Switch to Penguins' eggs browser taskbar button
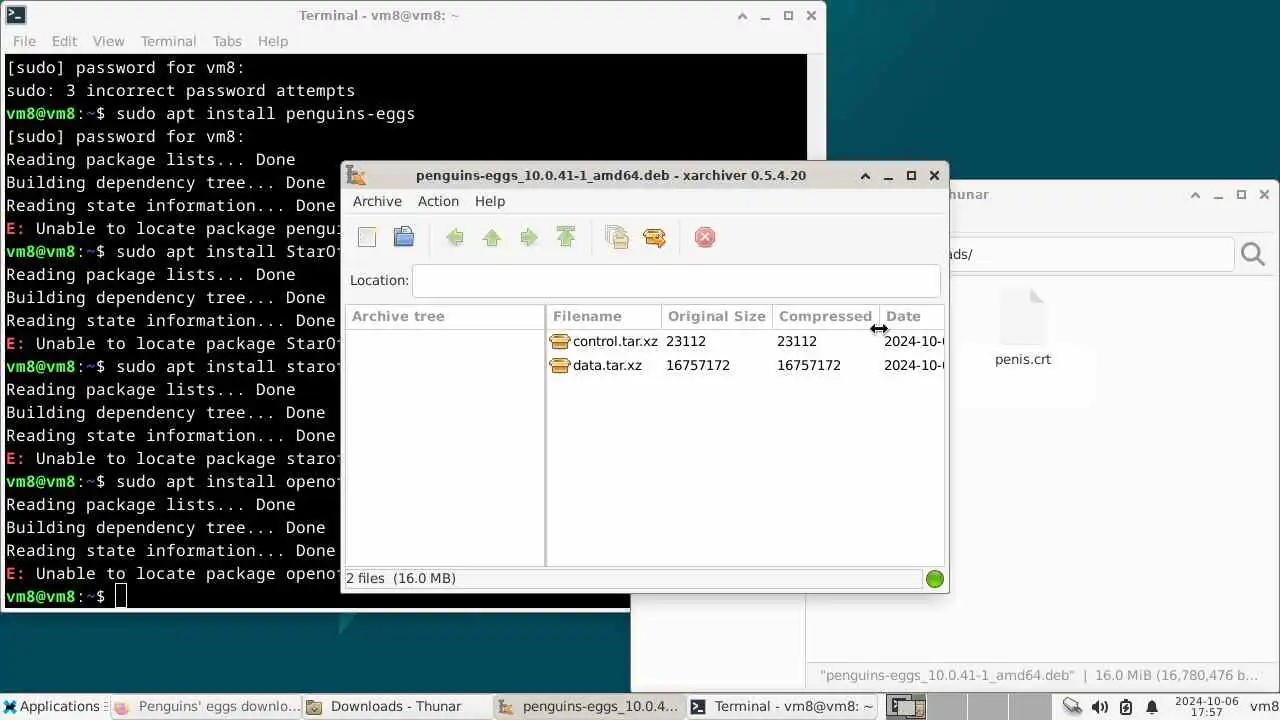The image size is (1280, 720). [x=207, y=706]
